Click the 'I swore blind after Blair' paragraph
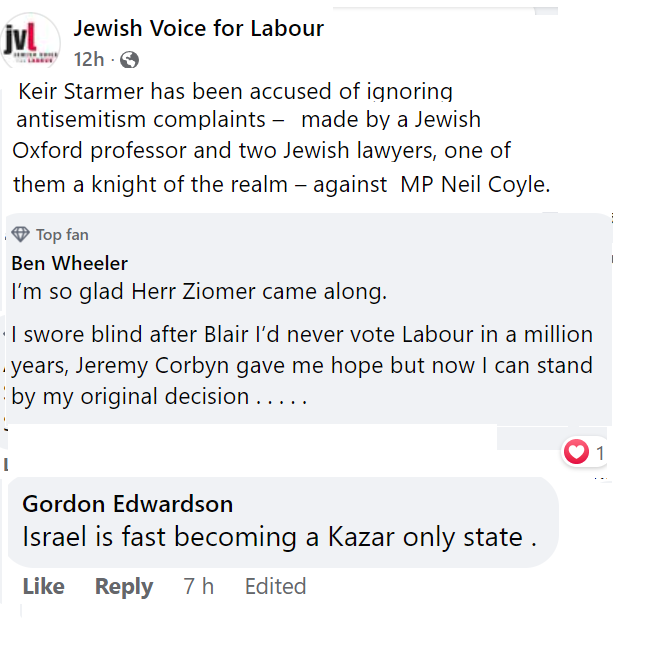Image resolution: width=658 pixels, height=652 pixels. point(301,364)
